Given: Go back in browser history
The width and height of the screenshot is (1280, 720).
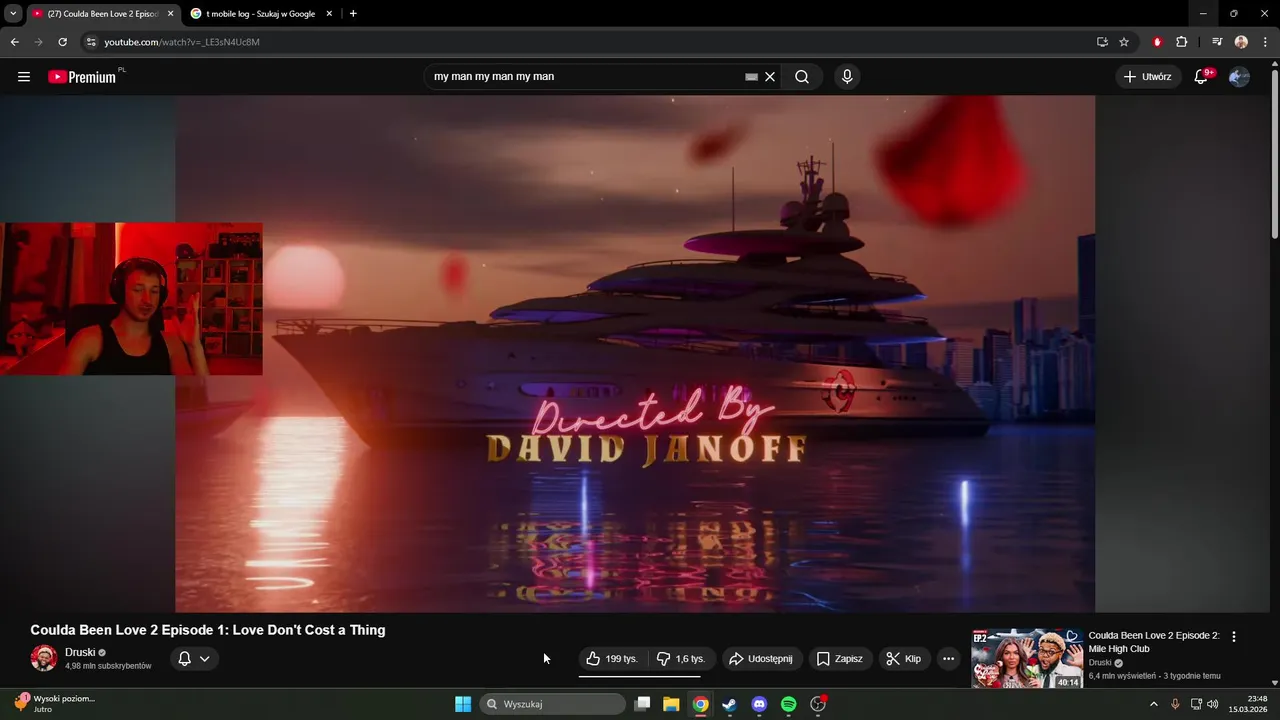Looking at the screenshot, I should click(x=14, y=42).
